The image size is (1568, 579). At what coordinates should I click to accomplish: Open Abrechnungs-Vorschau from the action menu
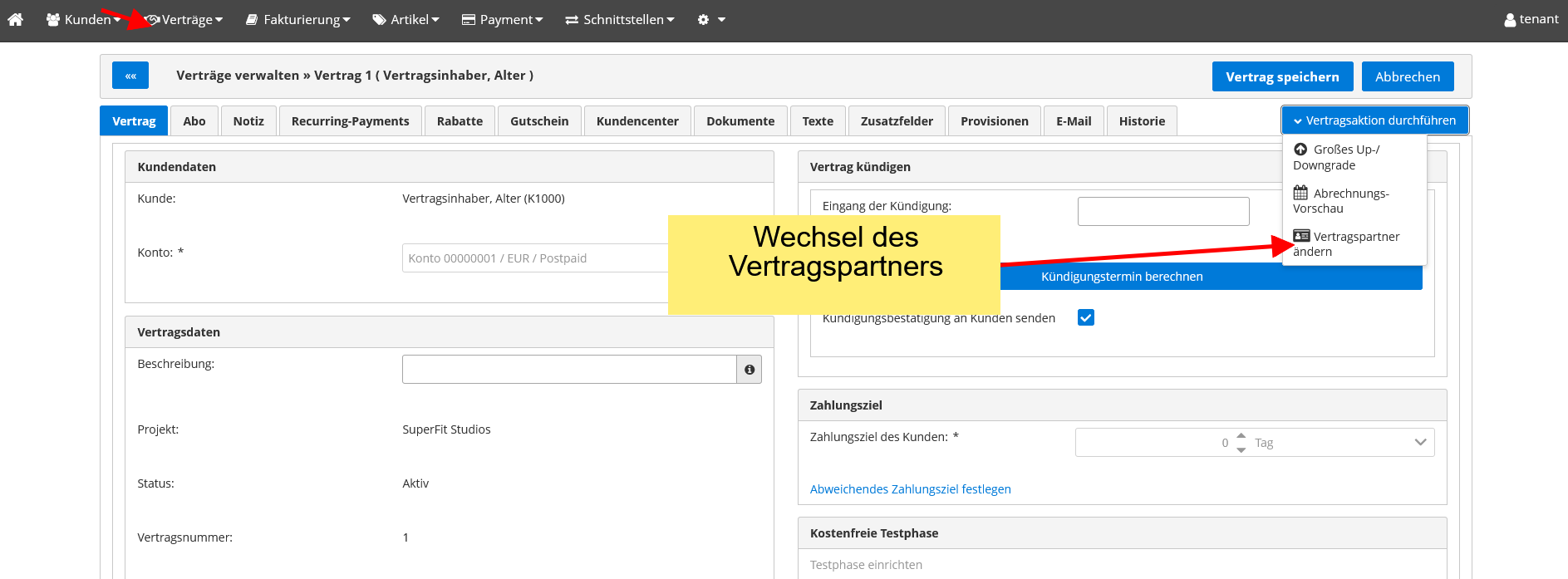point(1341,201)
